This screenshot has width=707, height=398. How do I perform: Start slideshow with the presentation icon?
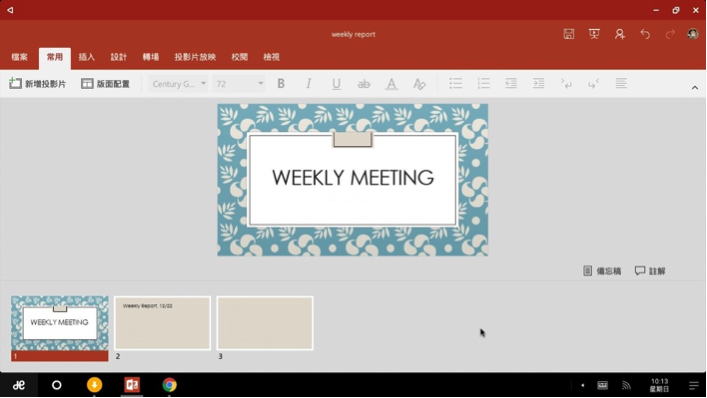click(594, 34)
